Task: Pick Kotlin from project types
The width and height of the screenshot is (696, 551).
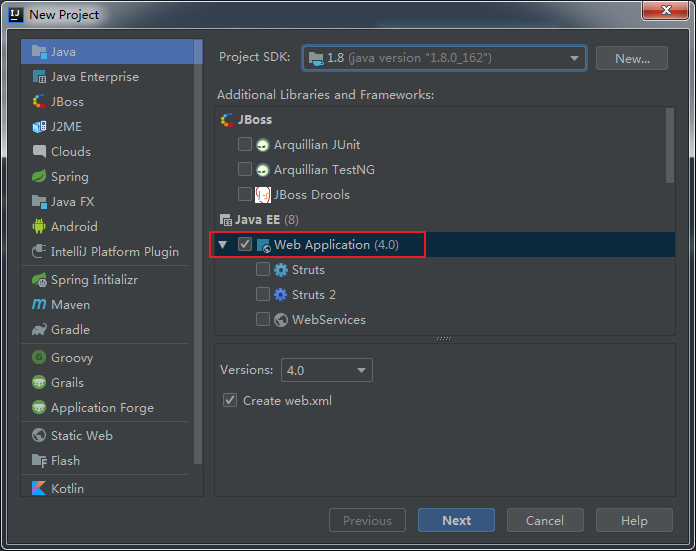Action: coord(67,488)
